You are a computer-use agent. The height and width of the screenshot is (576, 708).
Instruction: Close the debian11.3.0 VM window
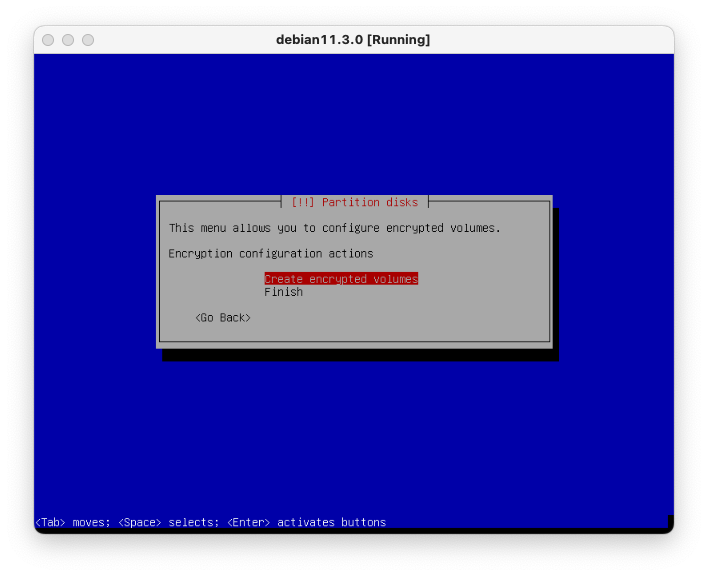click(x=48, y=40)
